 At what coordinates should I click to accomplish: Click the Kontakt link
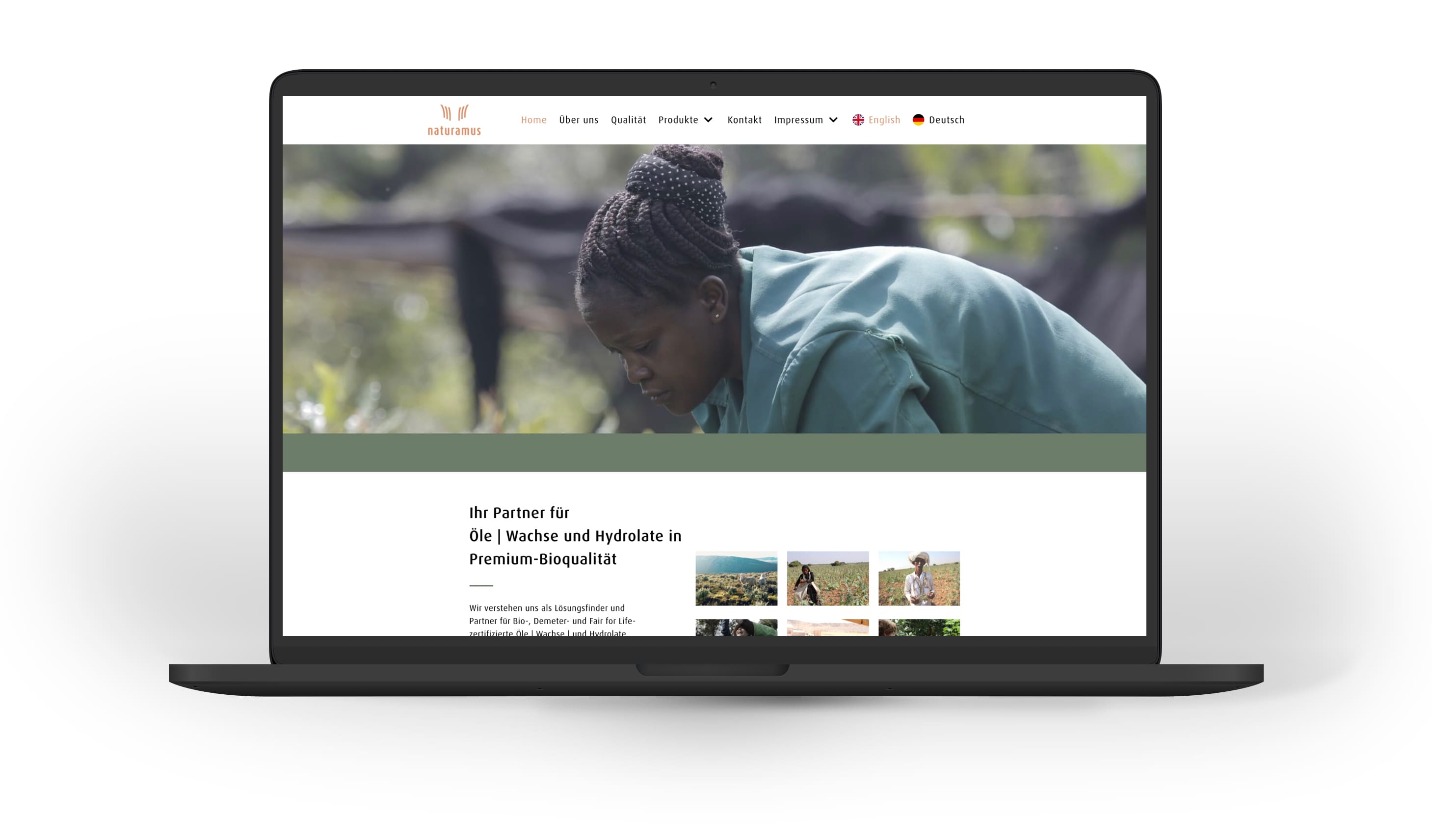(744, 120)
